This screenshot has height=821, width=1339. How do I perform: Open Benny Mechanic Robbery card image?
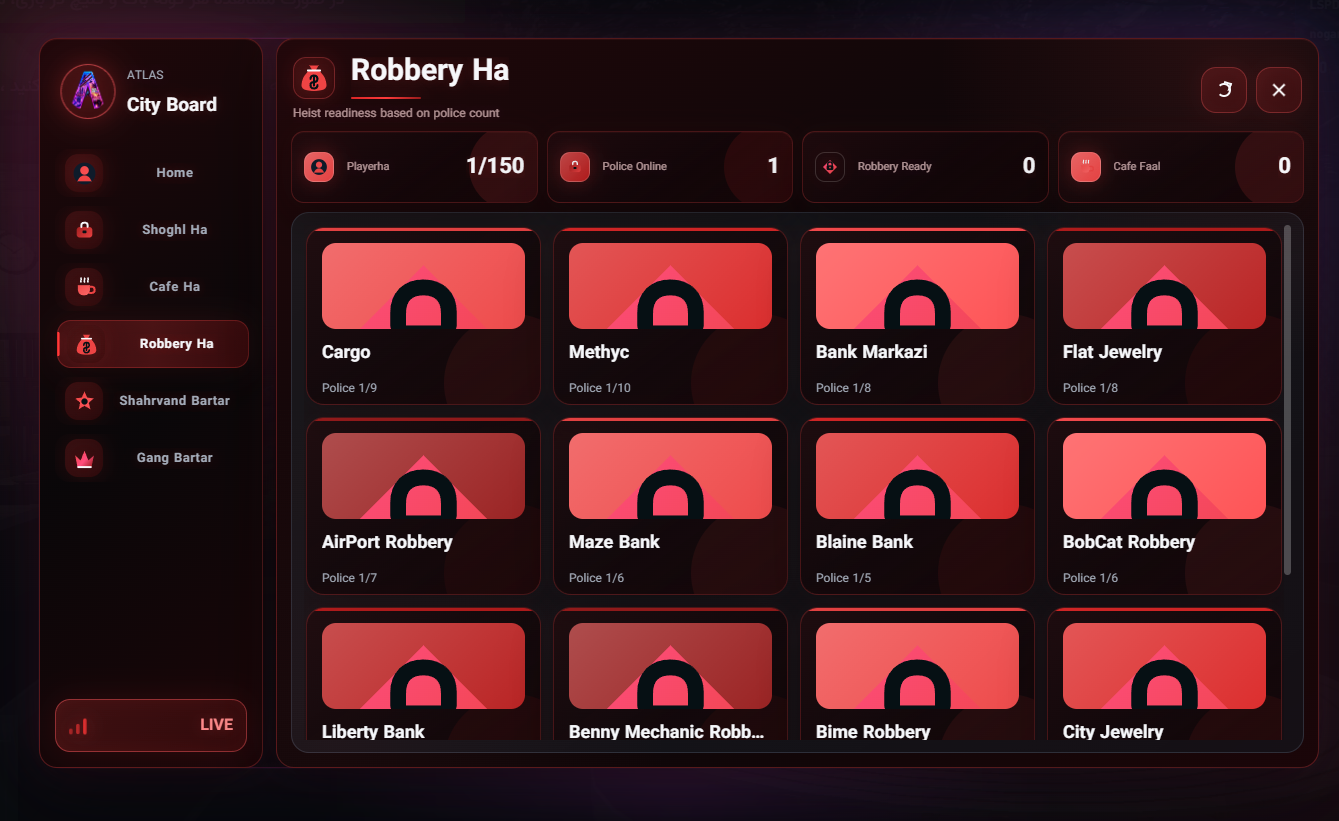tap(670, 666)
